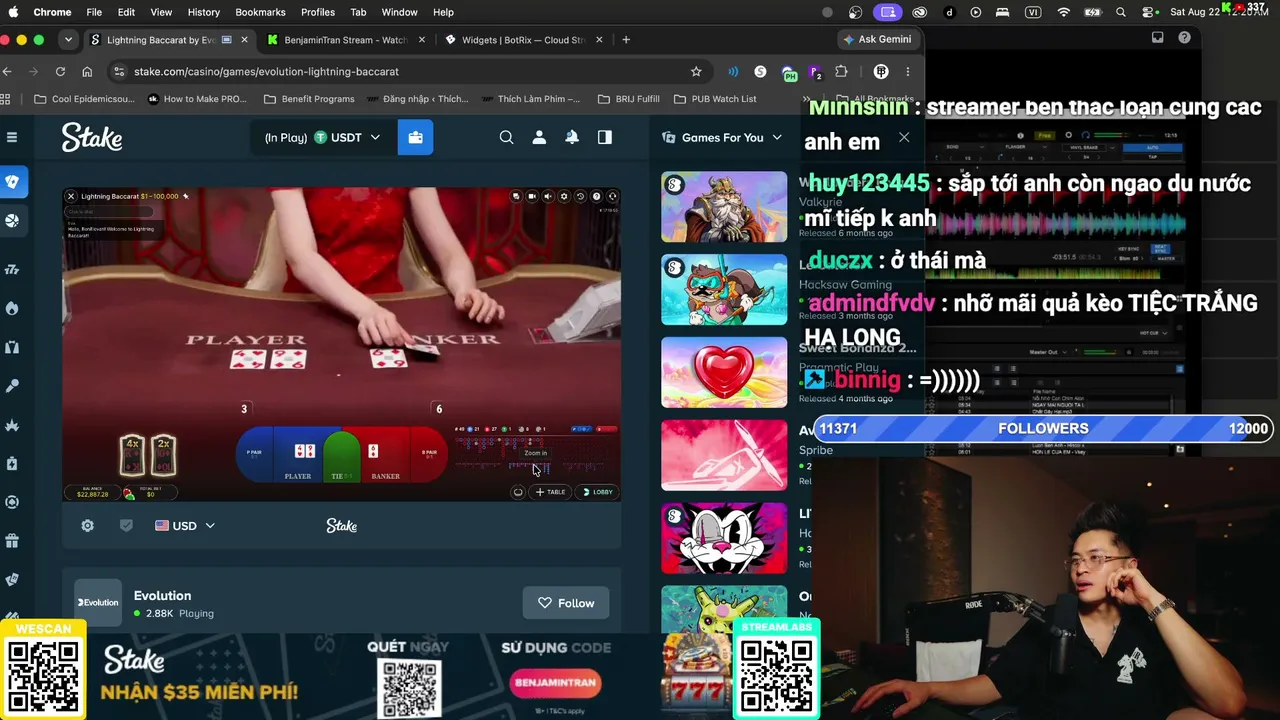1280x720 pixels.
Task: Click the baccarat chat input field
Action: coord(109,211)
